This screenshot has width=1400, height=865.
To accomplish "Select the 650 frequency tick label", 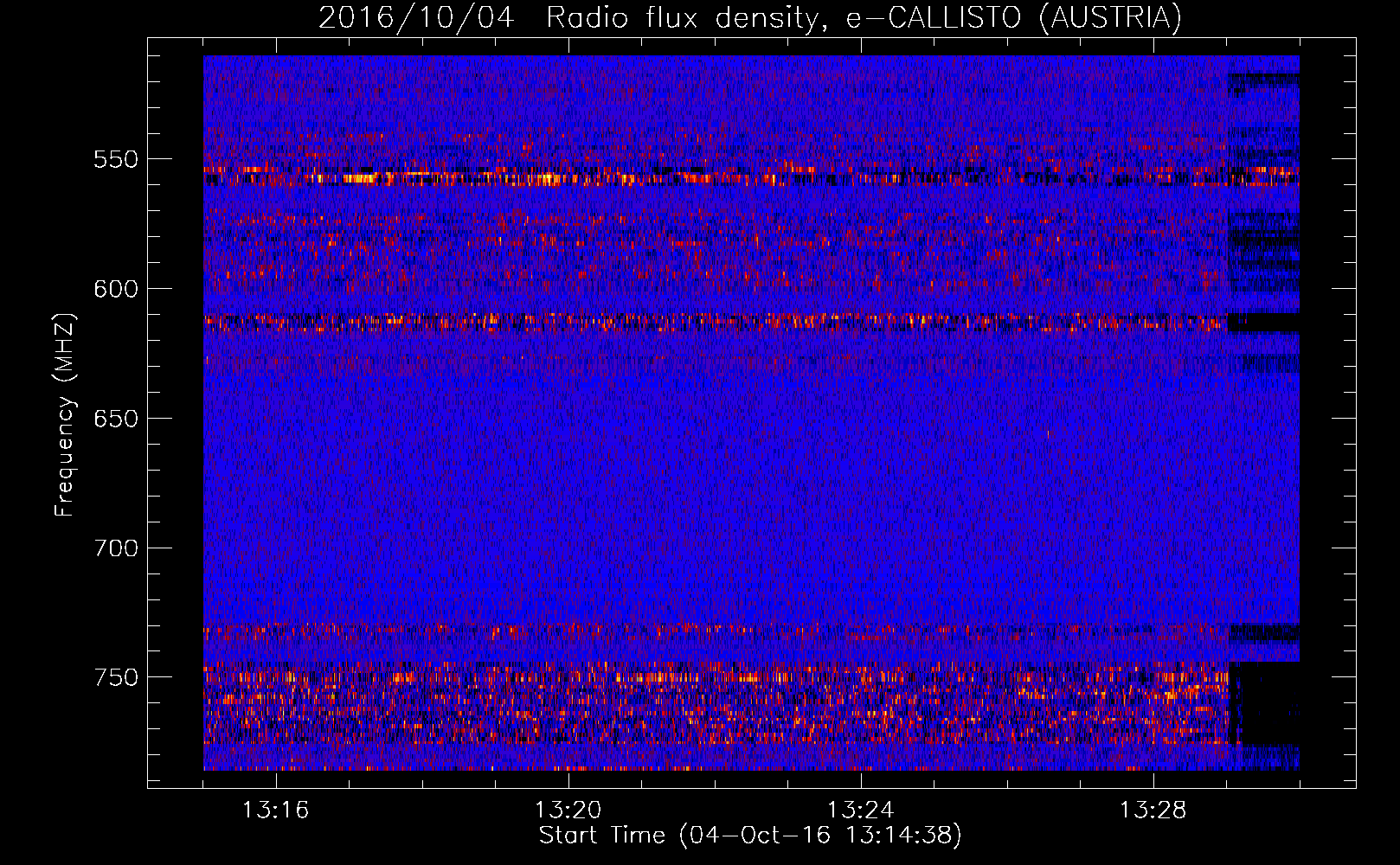I will (x=116, y=419).
